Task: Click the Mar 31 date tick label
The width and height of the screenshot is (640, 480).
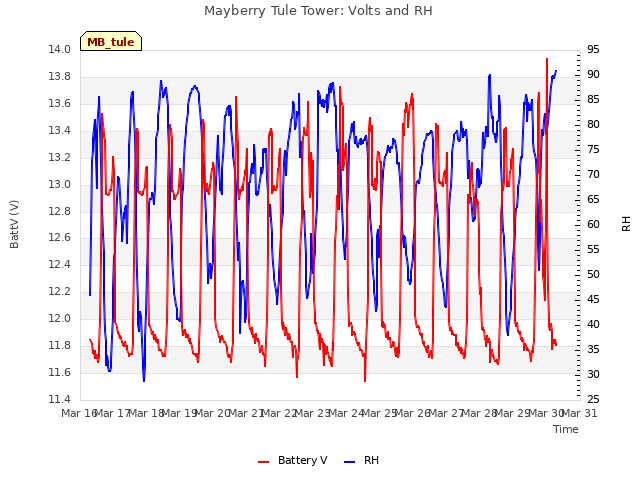Action: 580,413
